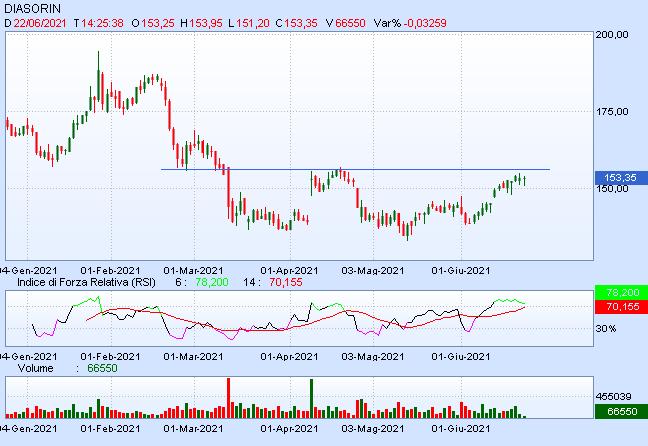Image resolution: width=648 pixels, height=446 pixels.
Task: Click the green 66550 value beside Volume label
Action: pos(102,368)
